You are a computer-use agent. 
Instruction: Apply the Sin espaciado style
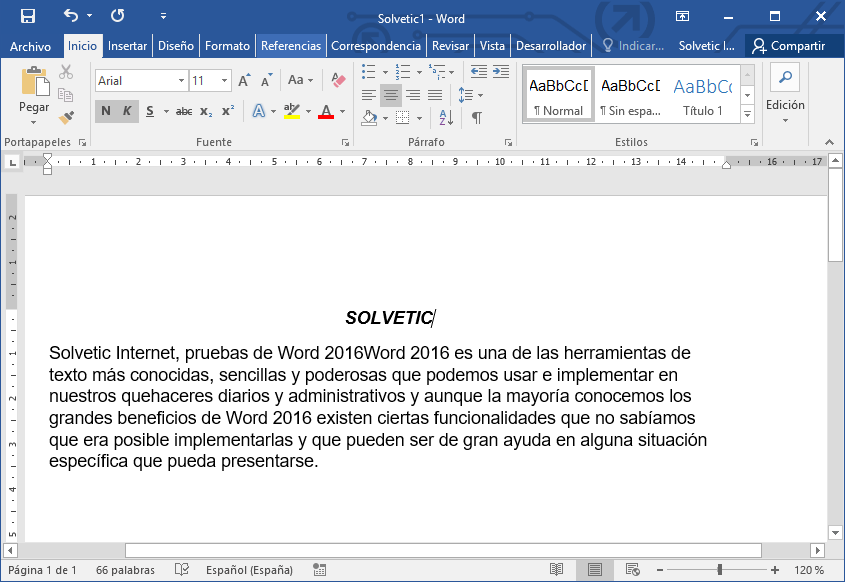coord(631,93)
